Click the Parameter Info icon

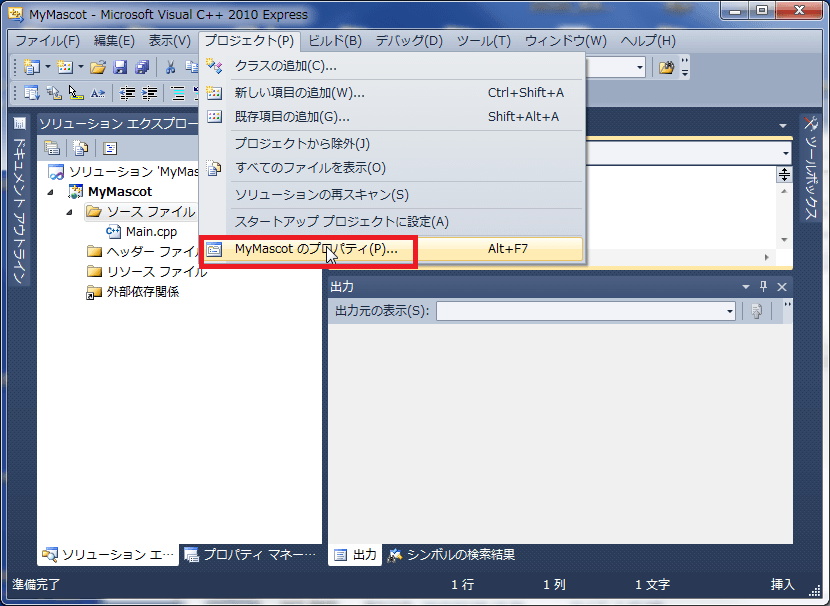[54, 94]
